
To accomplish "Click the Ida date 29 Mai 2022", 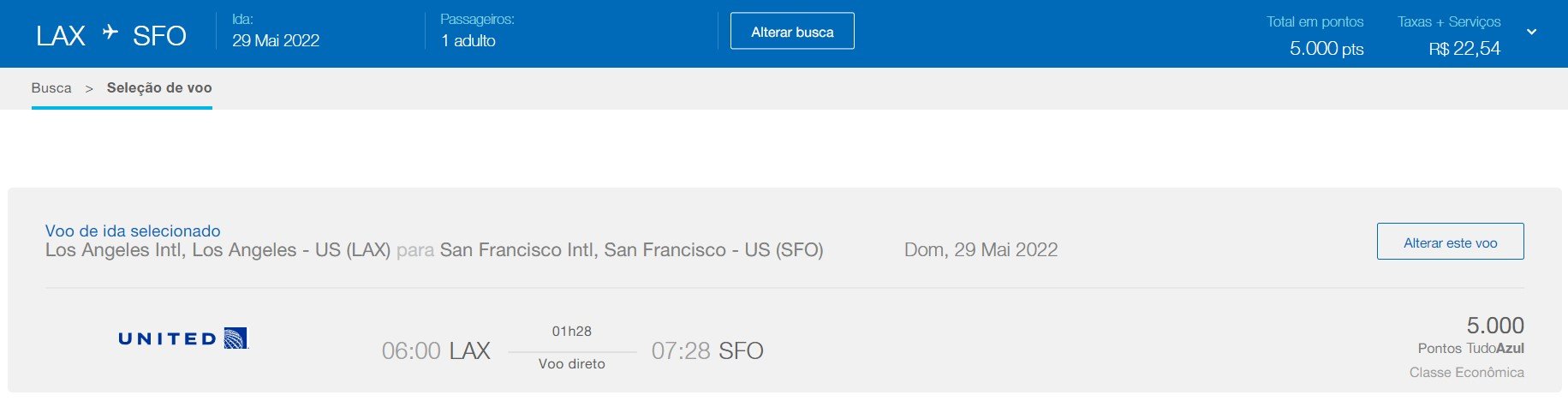I will 276,40.
